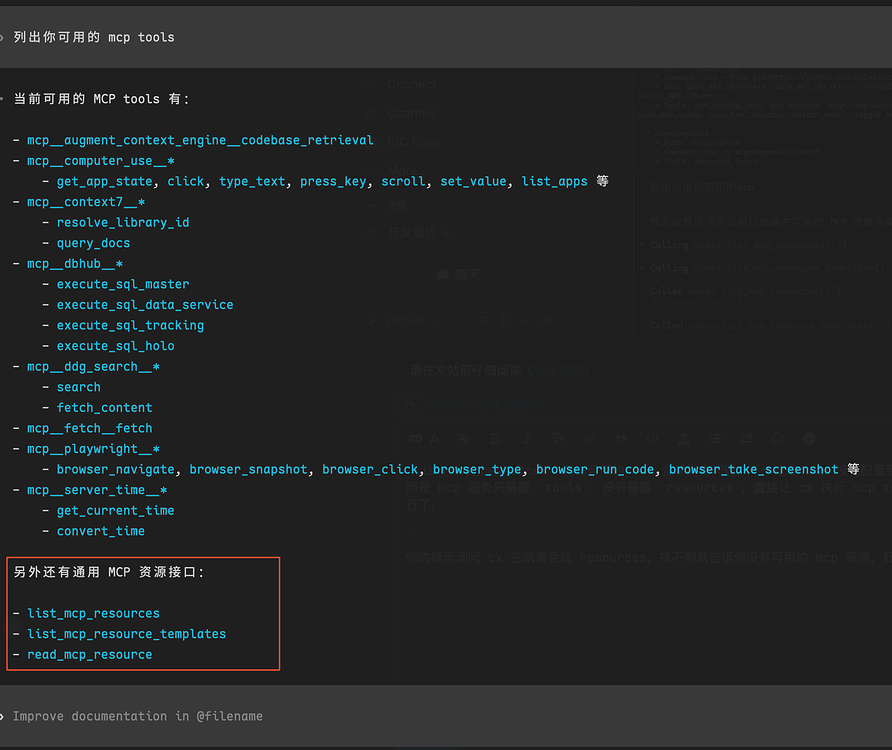The image size is (892, 750).
Task: Click the heading '当前可用的 MCP tools 有:'
Action: point(101,98)
